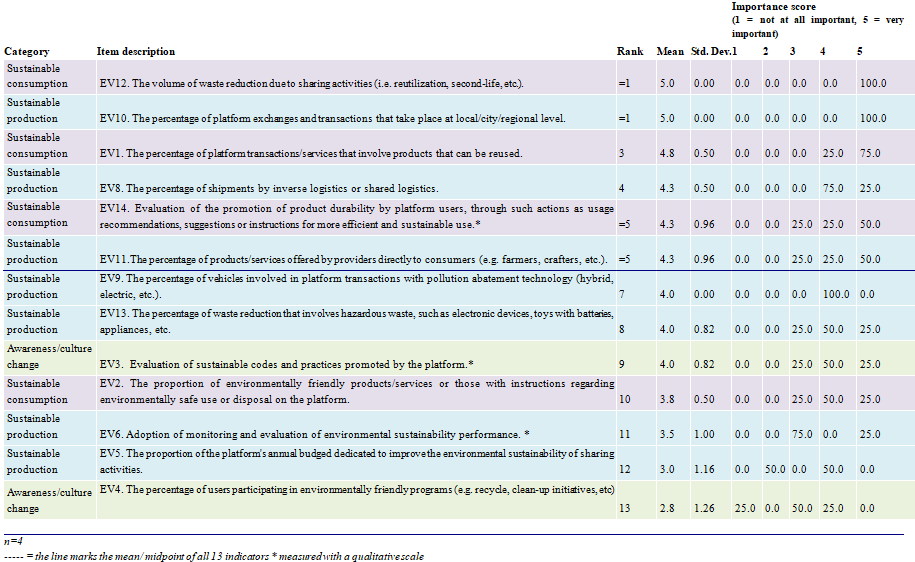915x562 pixels.
Task: Click the Std. Dev. column header
Action: pos(708,52)
